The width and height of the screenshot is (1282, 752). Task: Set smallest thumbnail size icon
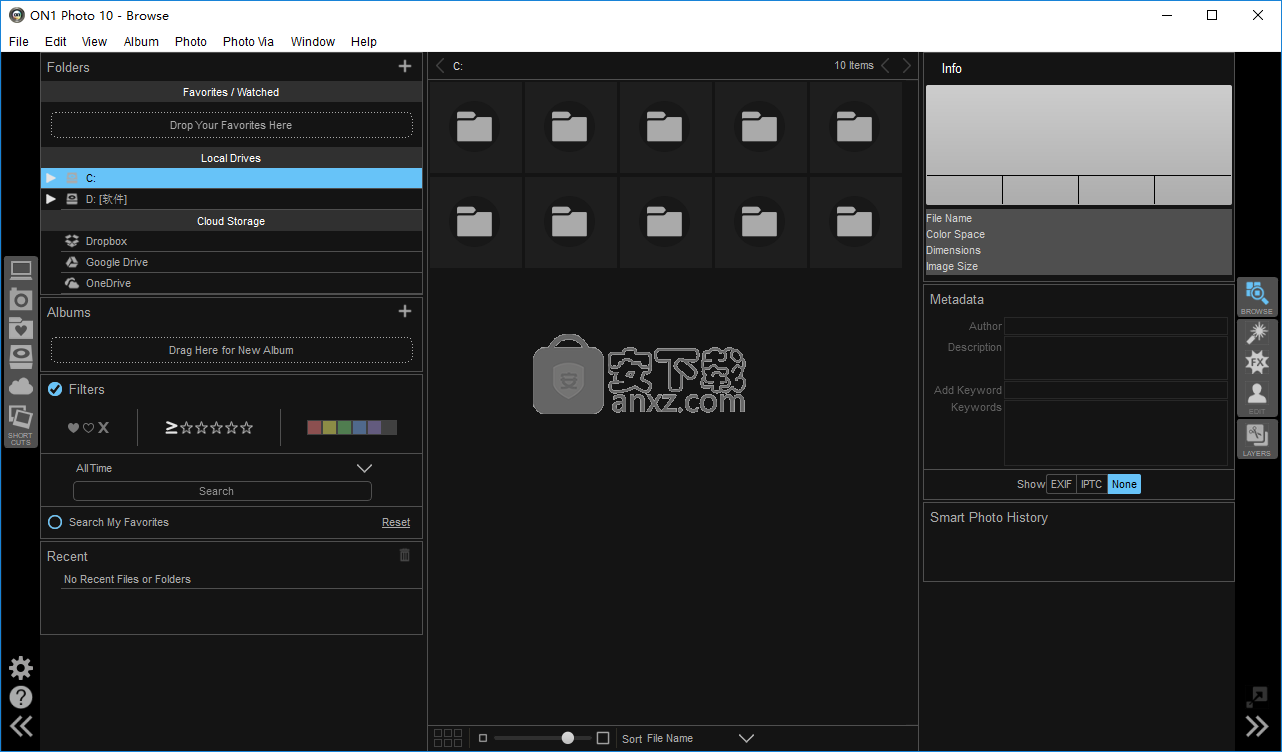click(483, 738)
